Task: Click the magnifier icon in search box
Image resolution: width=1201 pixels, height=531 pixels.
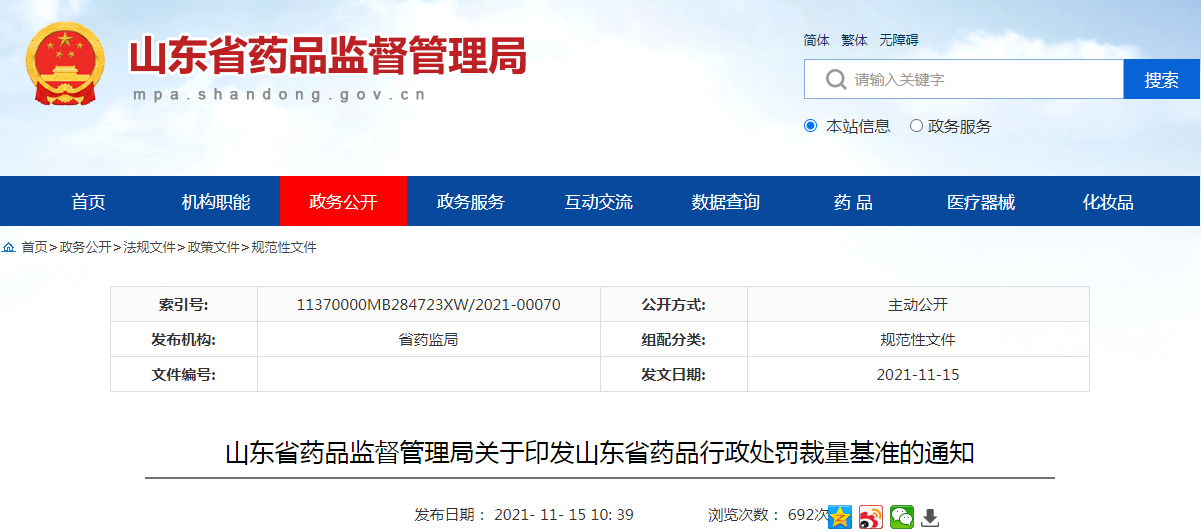Action: (x=836, y=79)
